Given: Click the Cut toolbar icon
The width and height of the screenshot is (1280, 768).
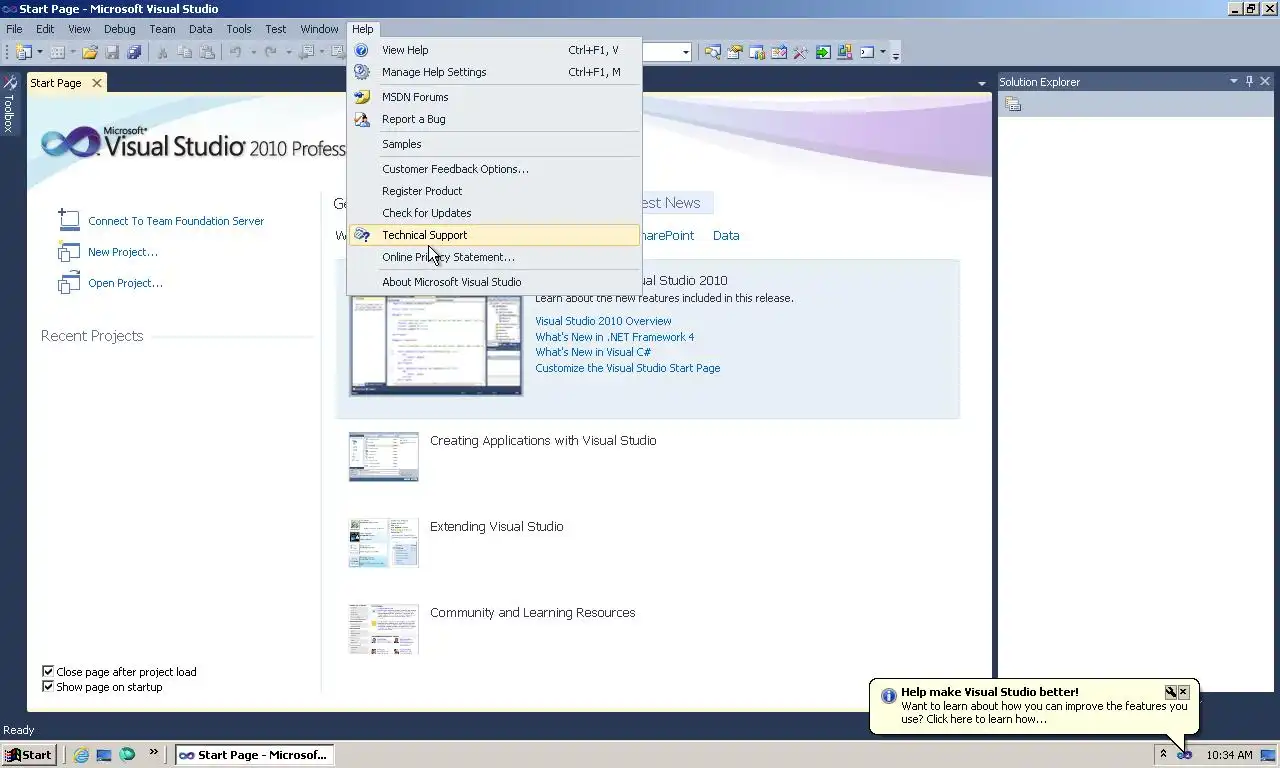Looking at the screenshot, I should (x=162, y=52).
